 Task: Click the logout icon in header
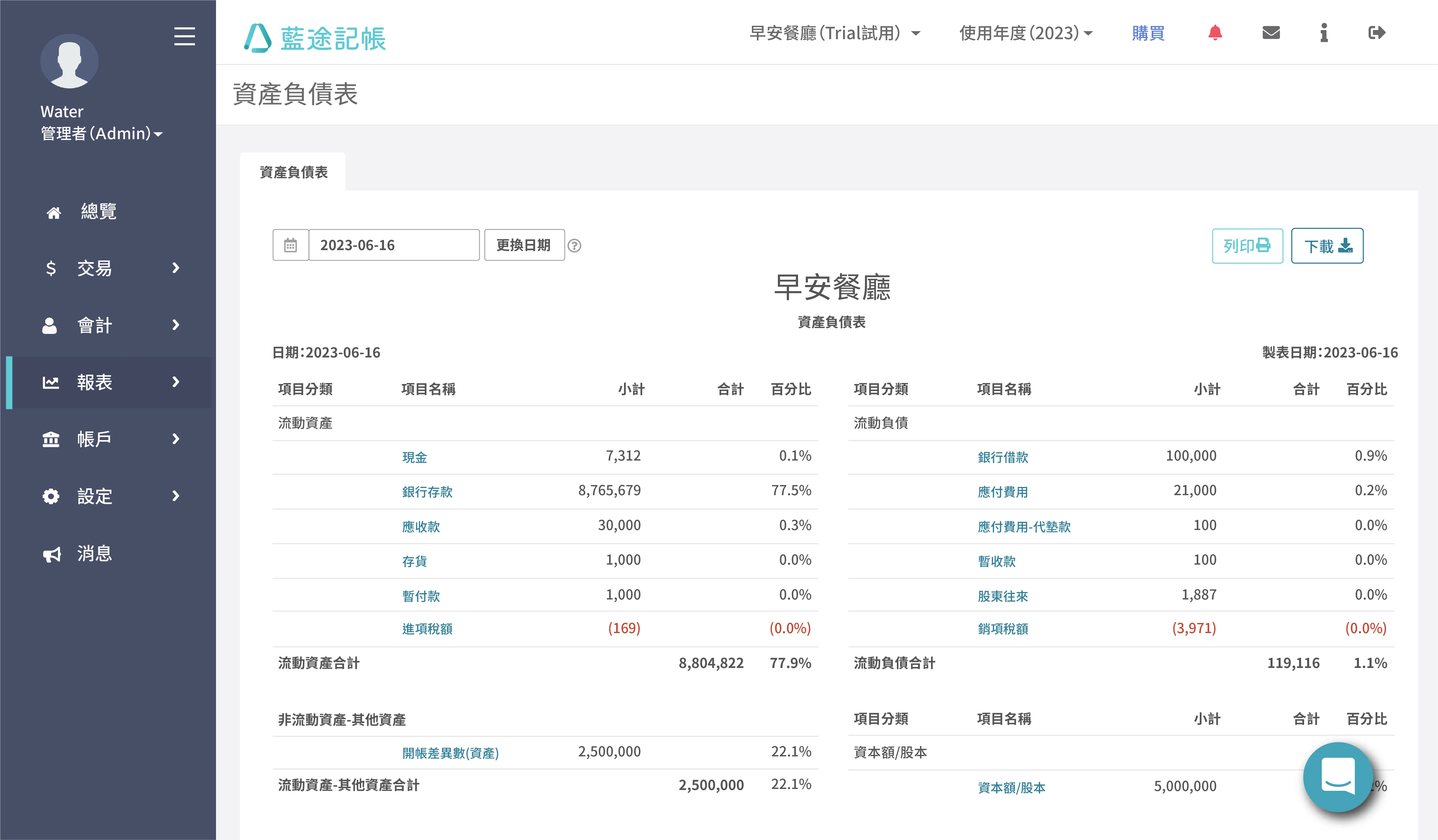pos(1376,33)
